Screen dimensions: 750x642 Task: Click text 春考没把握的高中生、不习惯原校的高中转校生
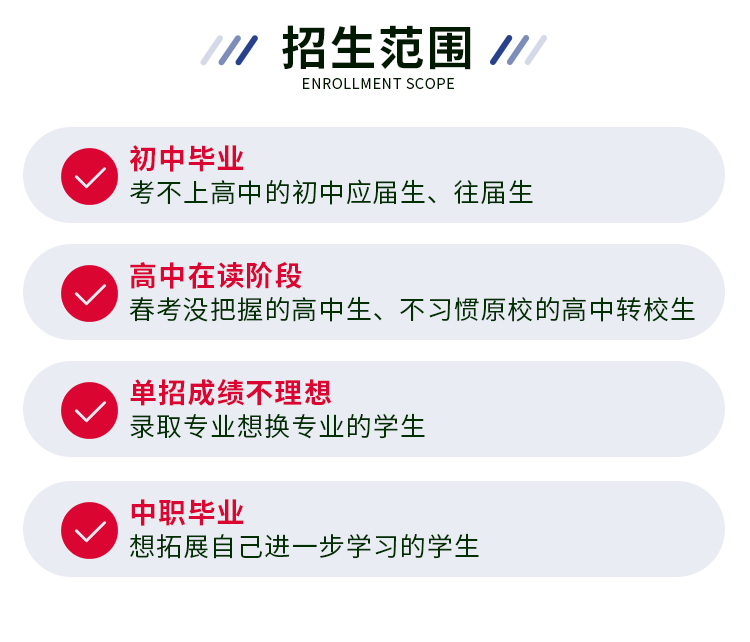tap(412, 310)
